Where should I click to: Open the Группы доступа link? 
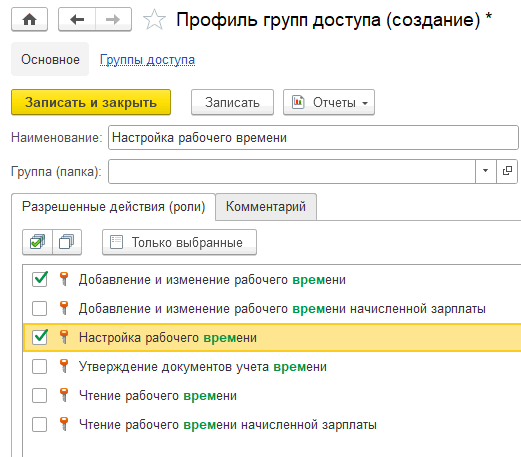tap(147, 60)
